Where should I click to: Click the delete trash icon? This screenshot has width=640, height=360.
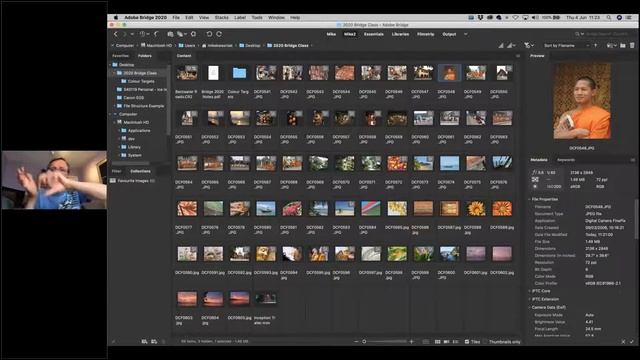[x=632, y=46]
